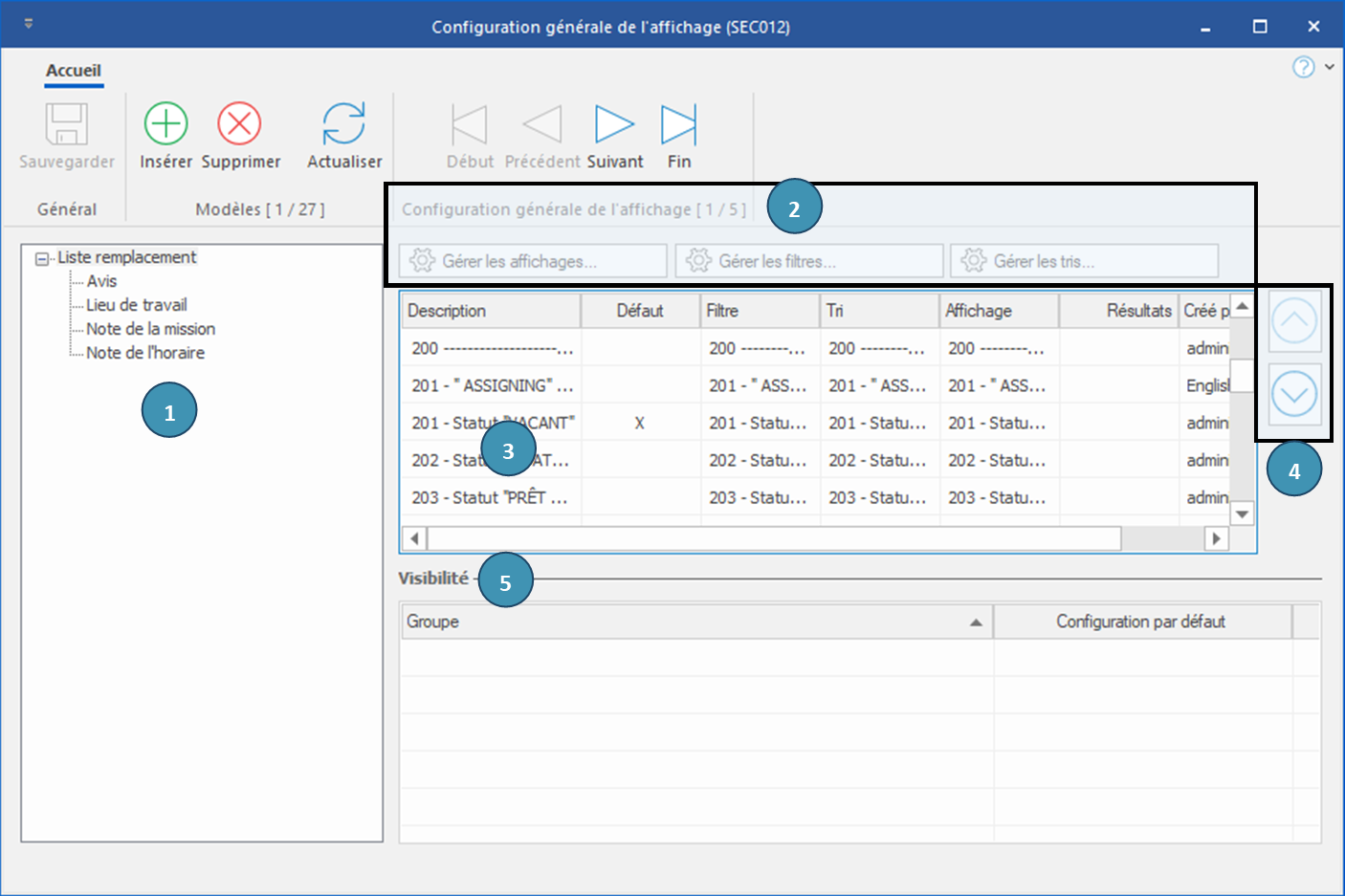Switch to the Accueil ribbon tab

[x=74, y=71]
